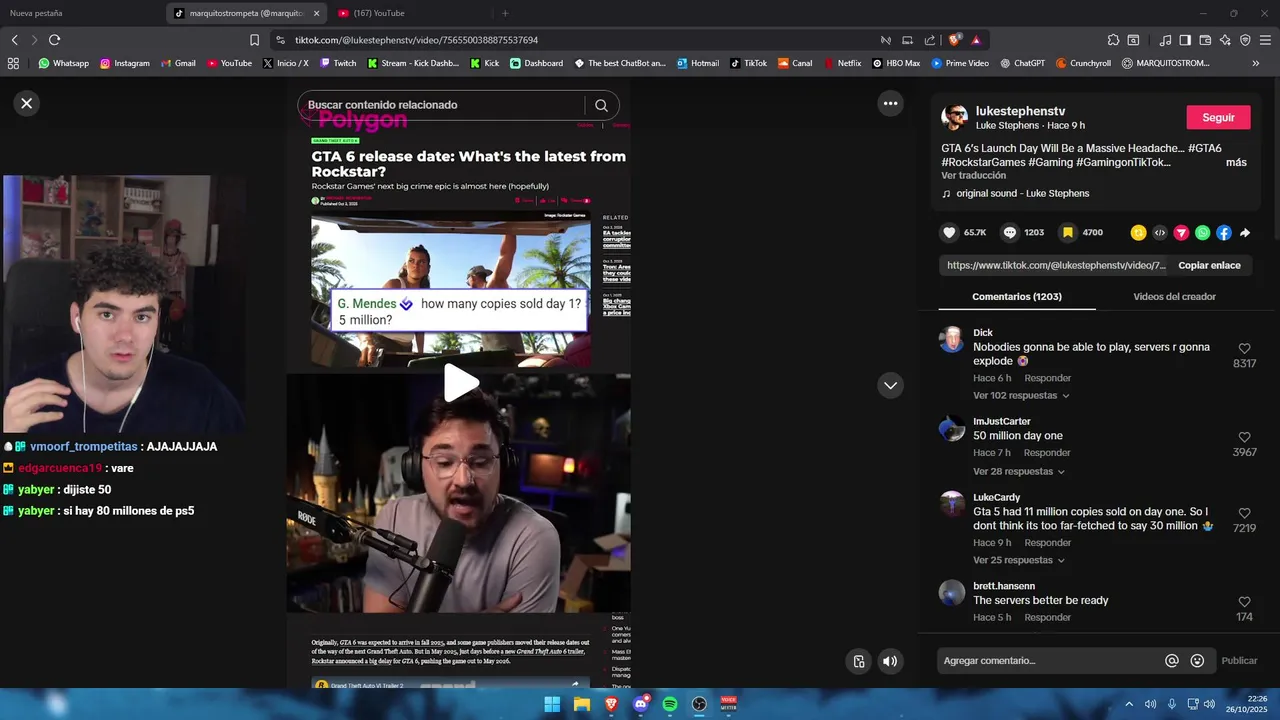Like ImJustCarter's comment heart
1280x720 pixels.
coord(1244,437)
